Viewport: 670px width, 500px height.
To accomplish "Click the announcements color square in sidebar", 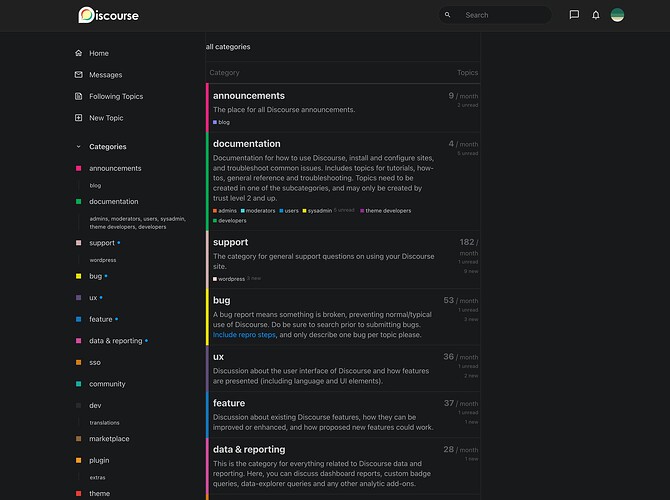I will [x=79, y=168].
